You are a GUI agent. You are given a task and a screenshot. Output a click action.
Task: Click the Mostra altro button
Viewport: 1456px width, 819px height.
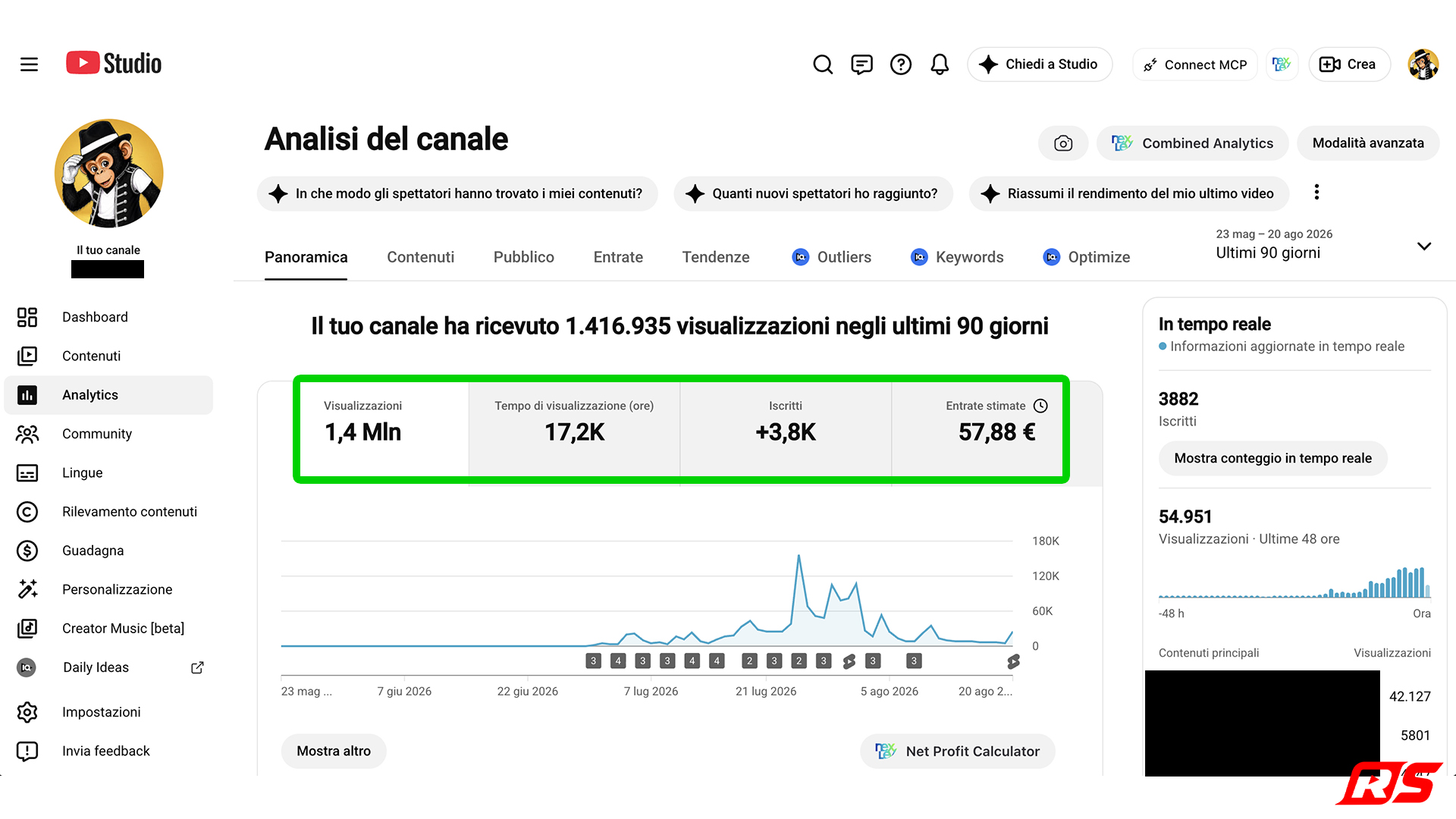[x=334, y=751]
